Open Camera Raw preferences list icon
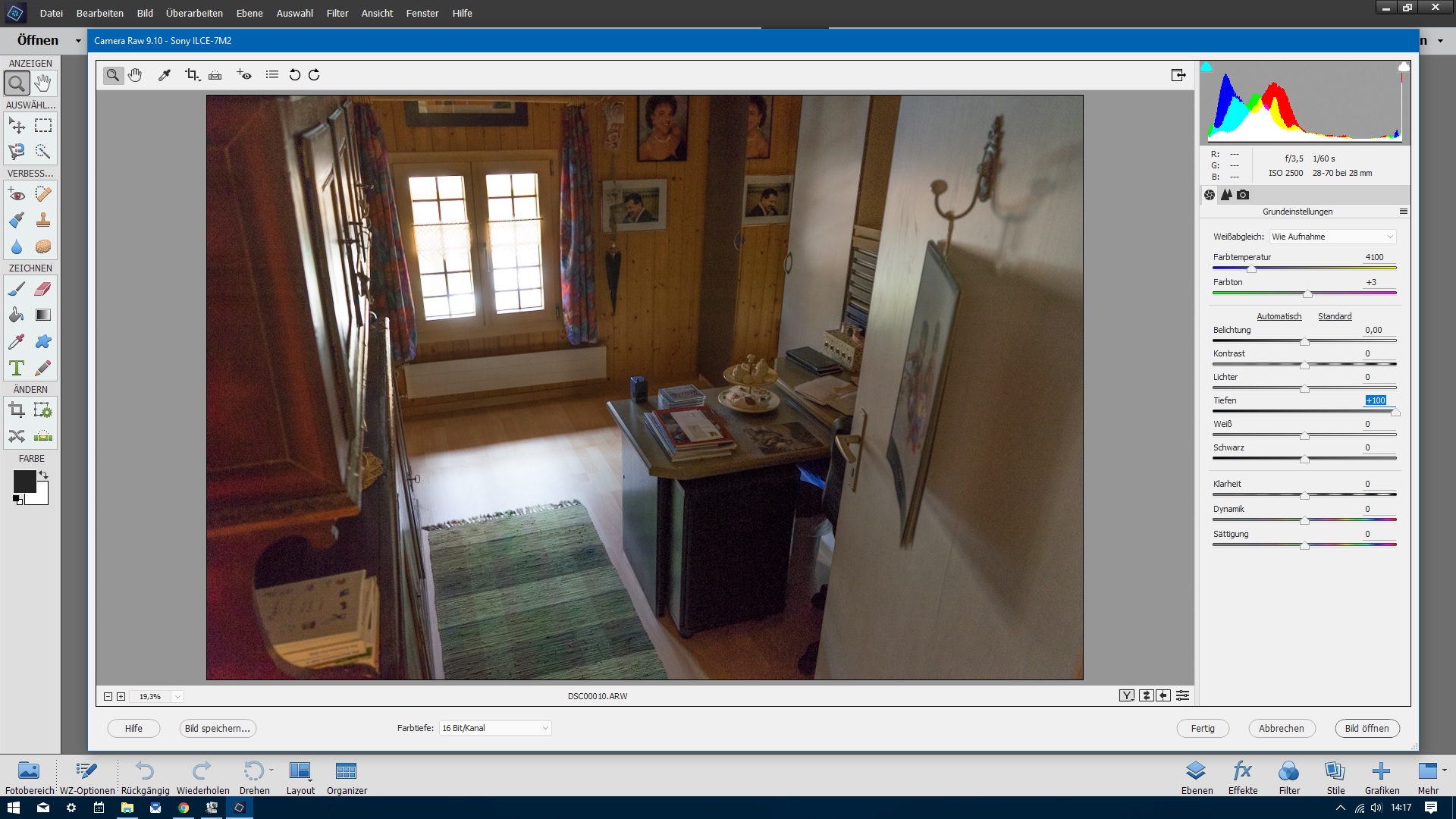 click(x=272, y=74)
